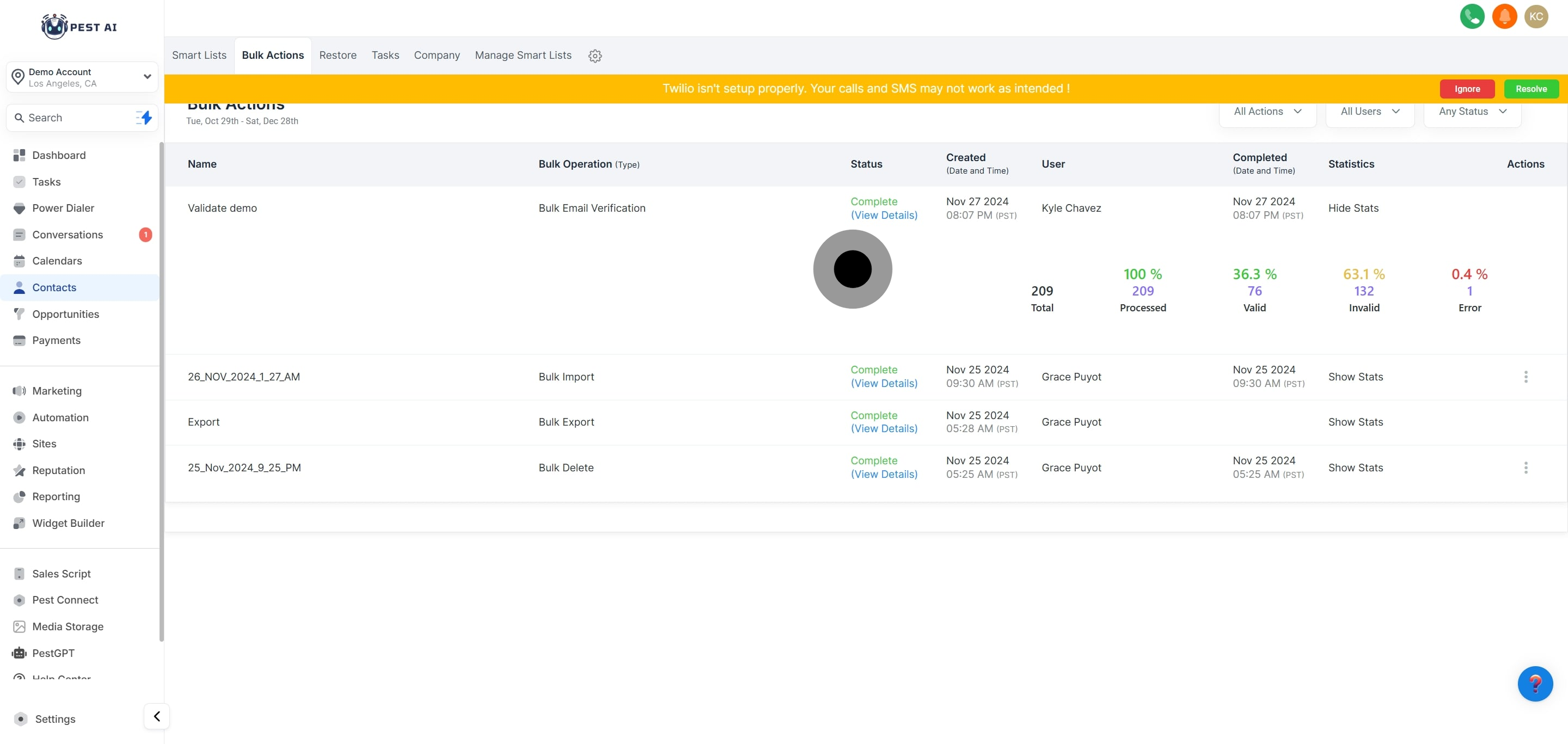Click the green phone dialer icon
Viewport: 1568px width, 744px height.
click(x=1472, y=16)
